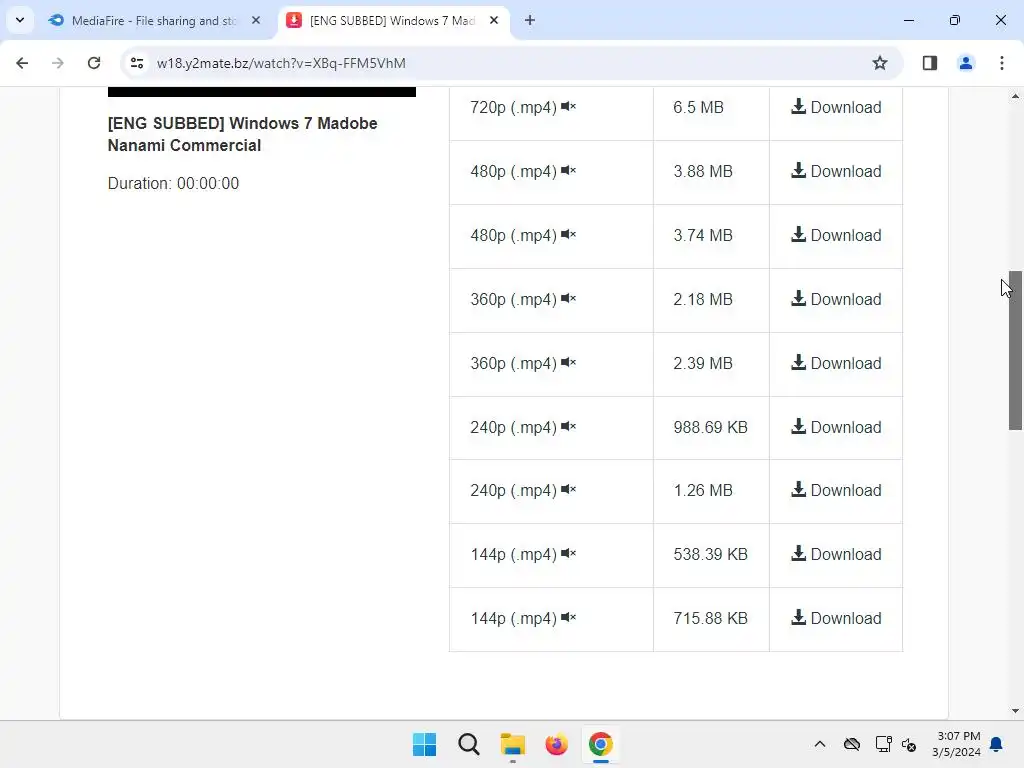Click muted speaker icon in 2.39 MB row

coord(568,362)
